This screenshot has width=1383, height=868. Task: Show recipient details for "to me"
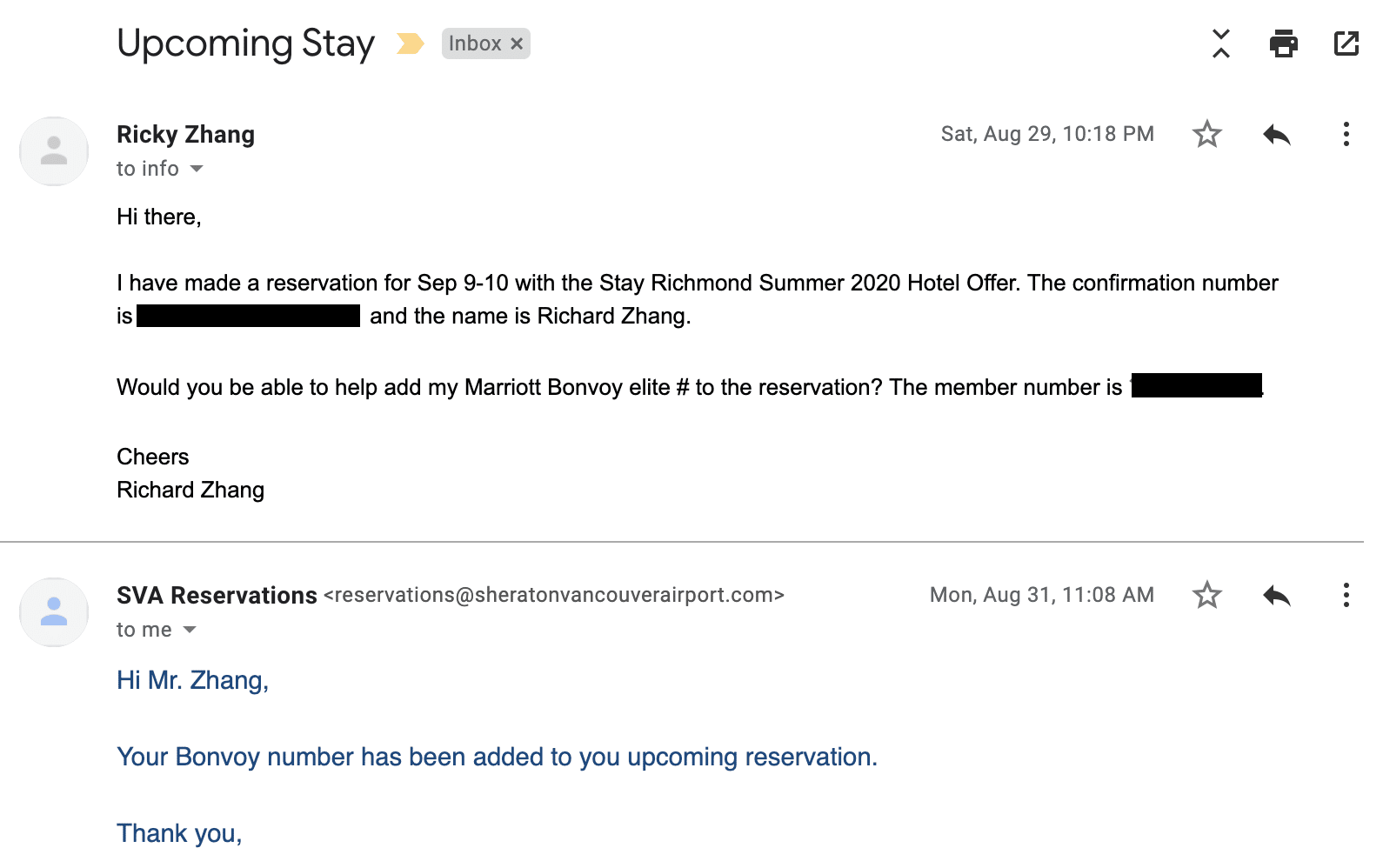190,630
